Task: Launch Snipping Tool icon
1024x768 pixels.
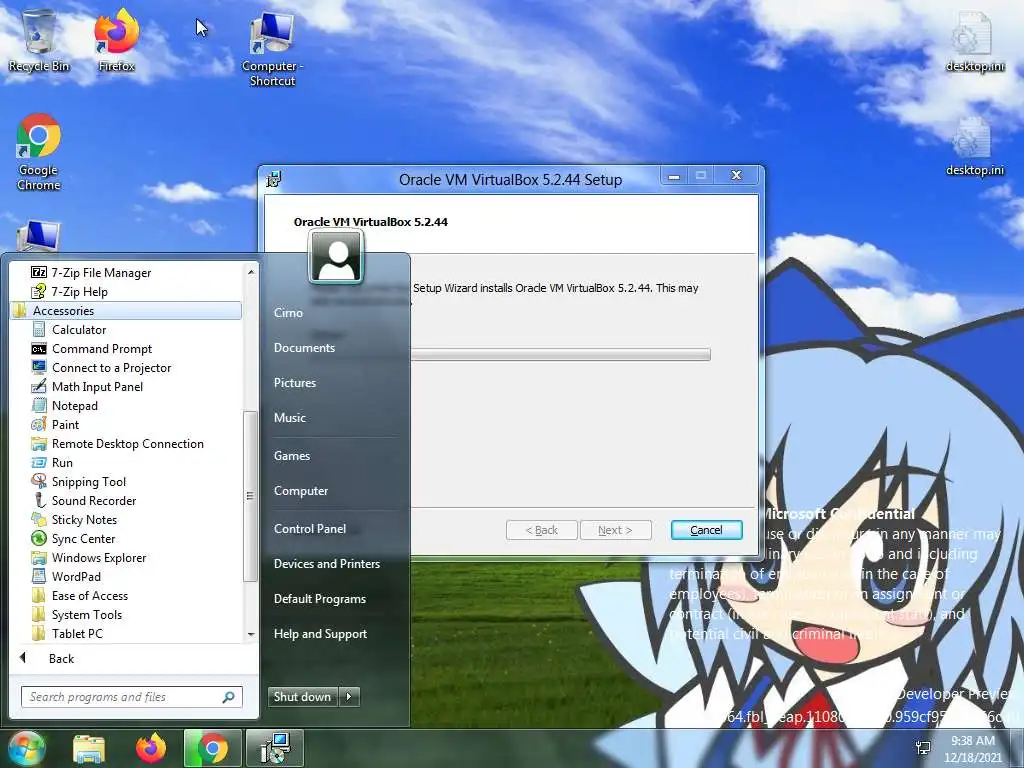Action: 39,481
